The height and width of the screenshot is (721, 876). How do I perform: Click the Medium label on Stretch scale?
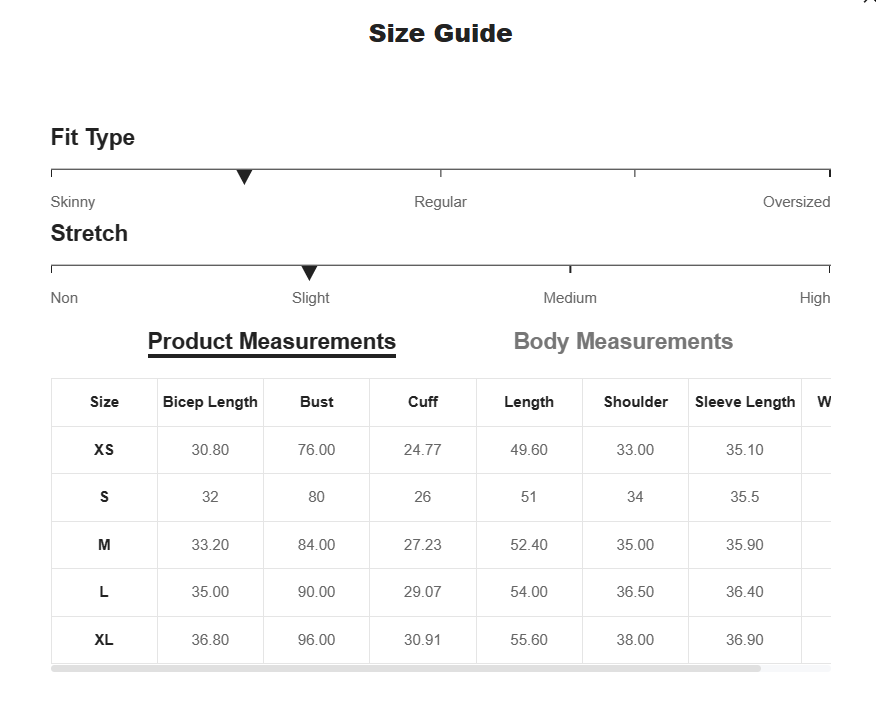[x=570, y=298]
